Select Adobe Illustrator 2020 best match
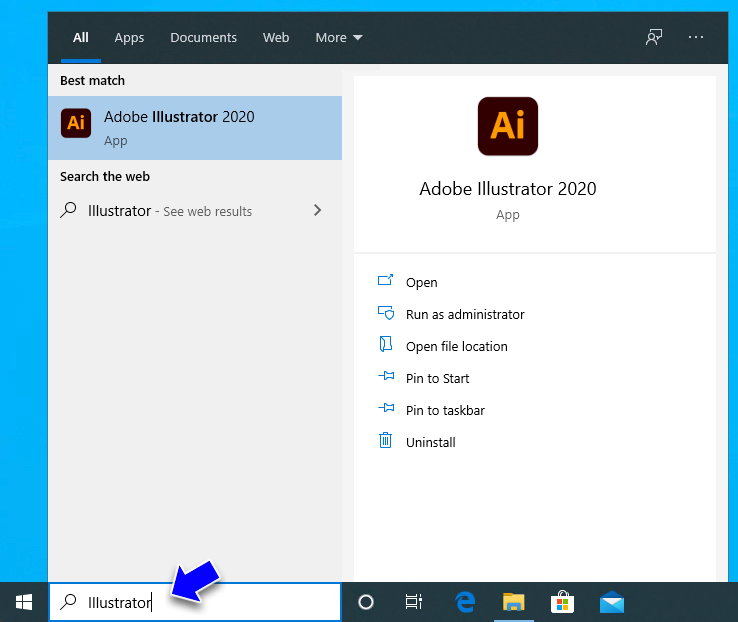The image size is (738, 622). click(x=195, y=128)
